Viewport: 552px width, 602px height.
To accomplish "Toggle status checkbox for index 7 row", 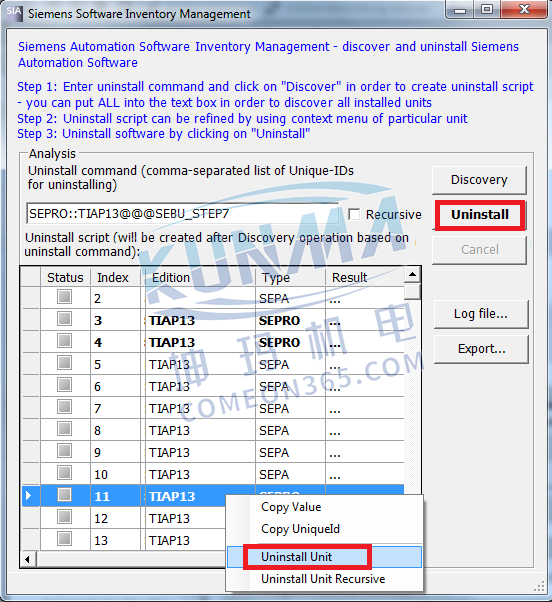I will [64, 407].
